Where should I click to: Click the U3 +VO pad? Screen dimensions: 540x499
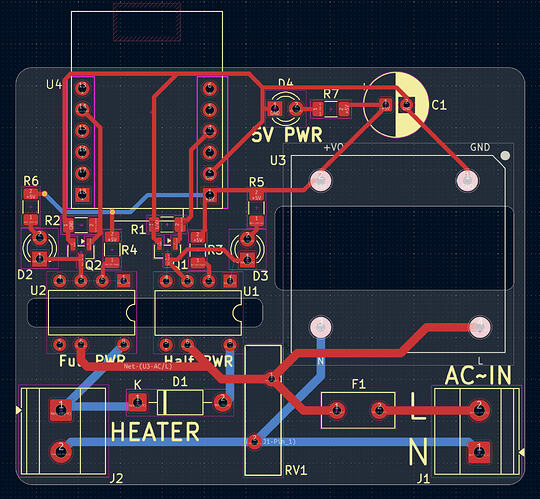(x=321, y=180)
